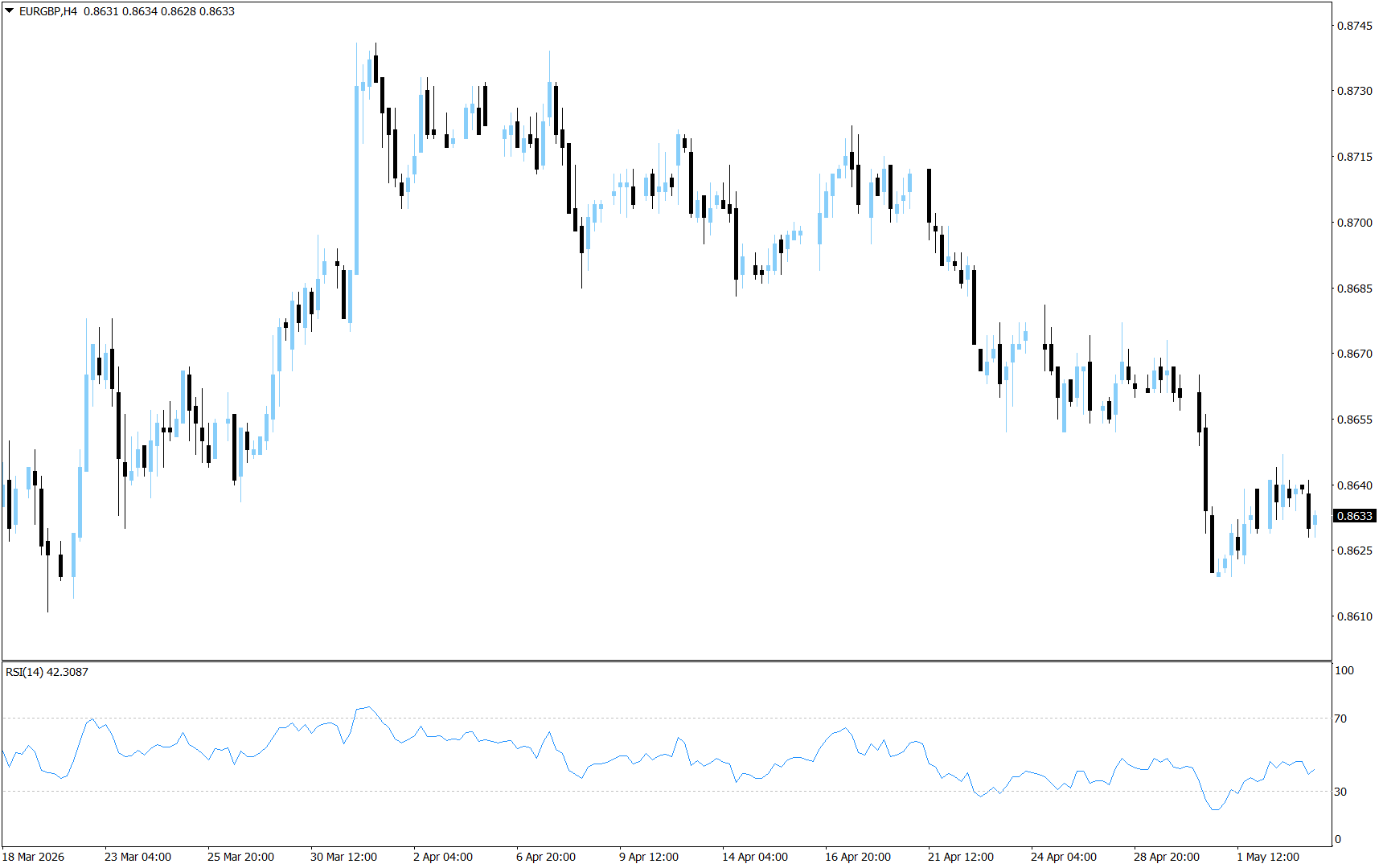
Task: Click the 0.8730 price scale label
Action: [1355, 91]
